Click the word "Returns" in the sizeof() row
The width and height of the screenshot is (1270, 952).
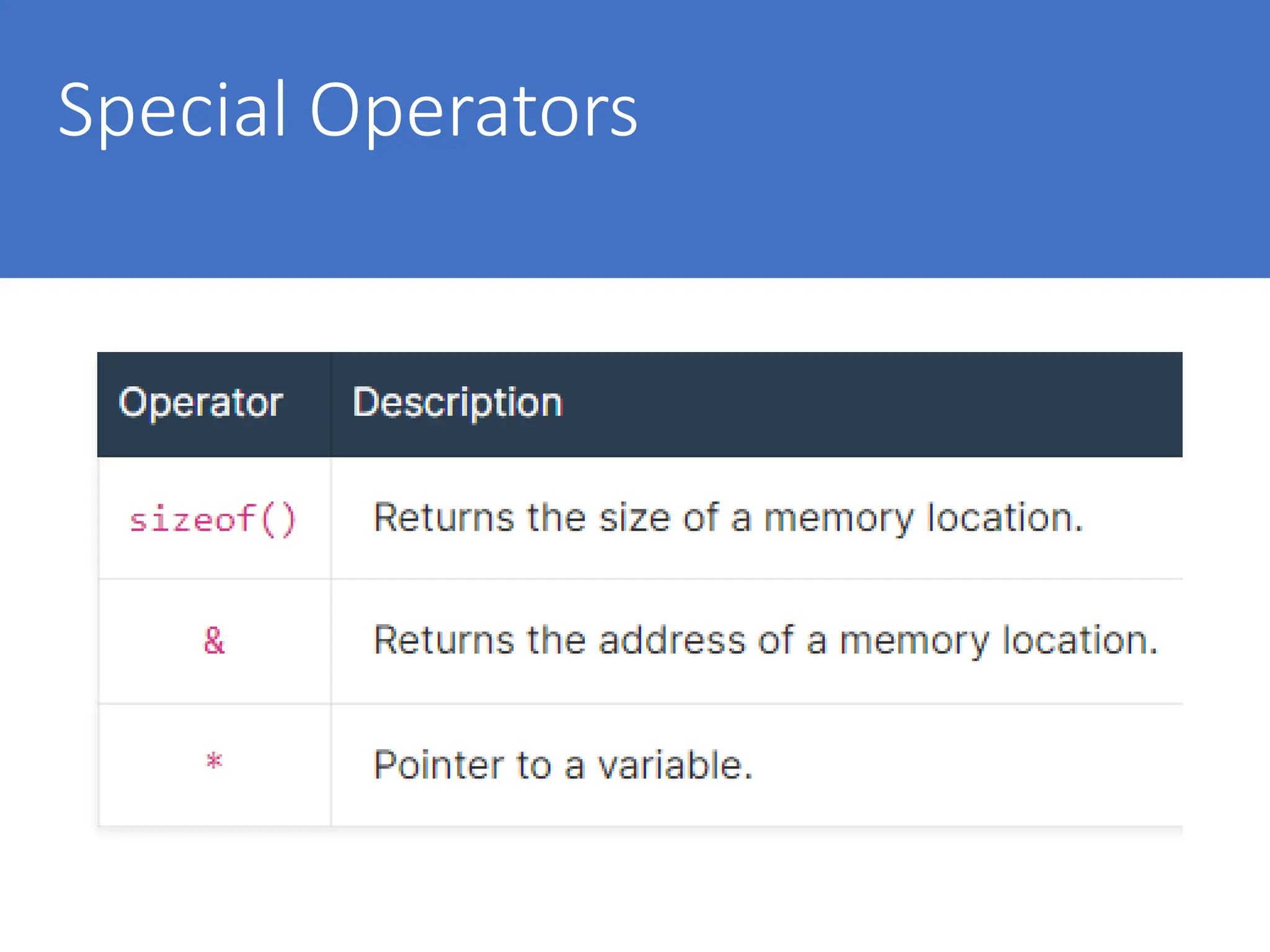(x=444, y=518)
